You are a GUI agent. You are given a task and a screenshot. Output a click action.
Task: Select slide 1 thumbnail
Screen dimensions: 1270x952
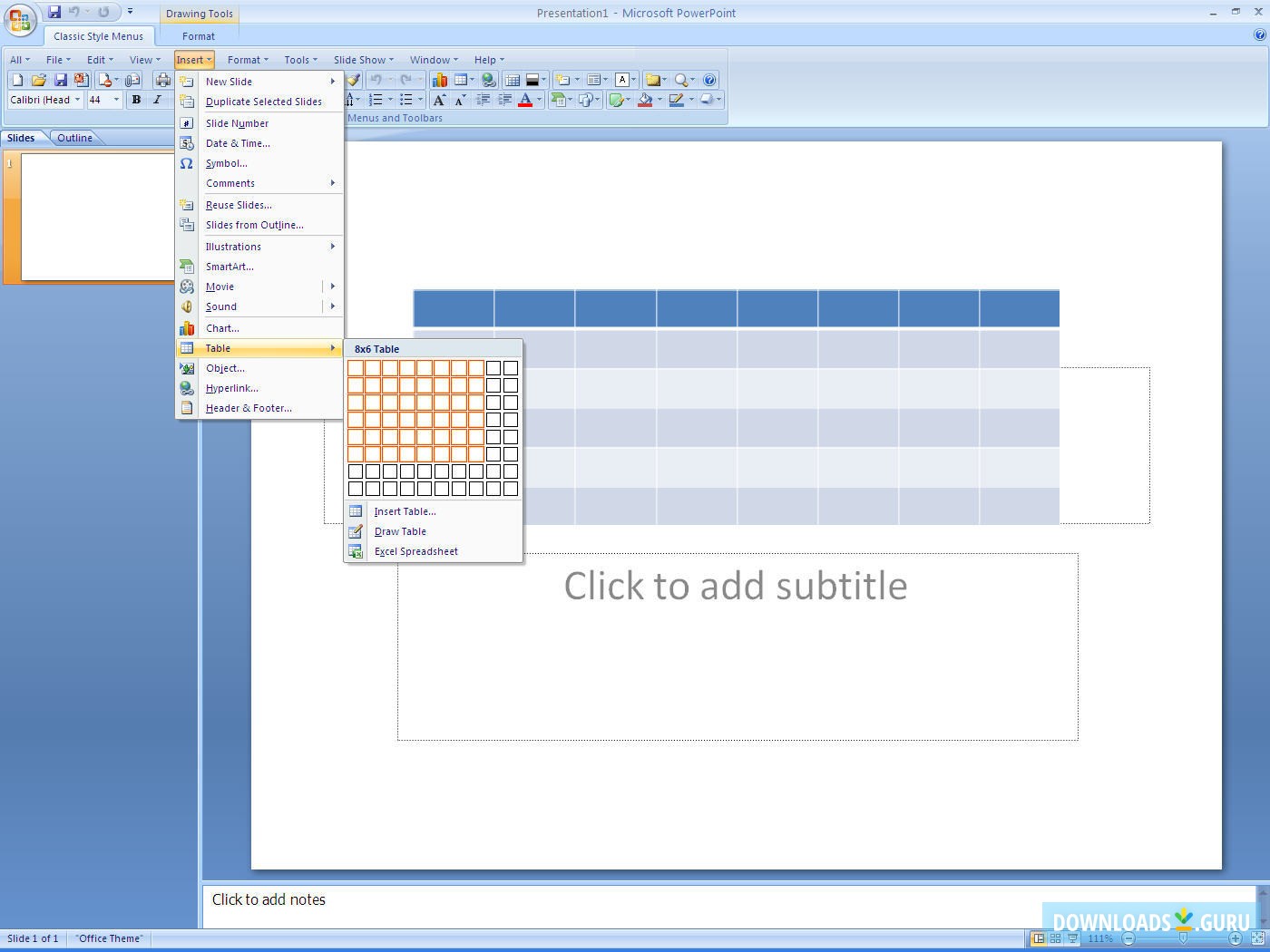coord(97,217)
